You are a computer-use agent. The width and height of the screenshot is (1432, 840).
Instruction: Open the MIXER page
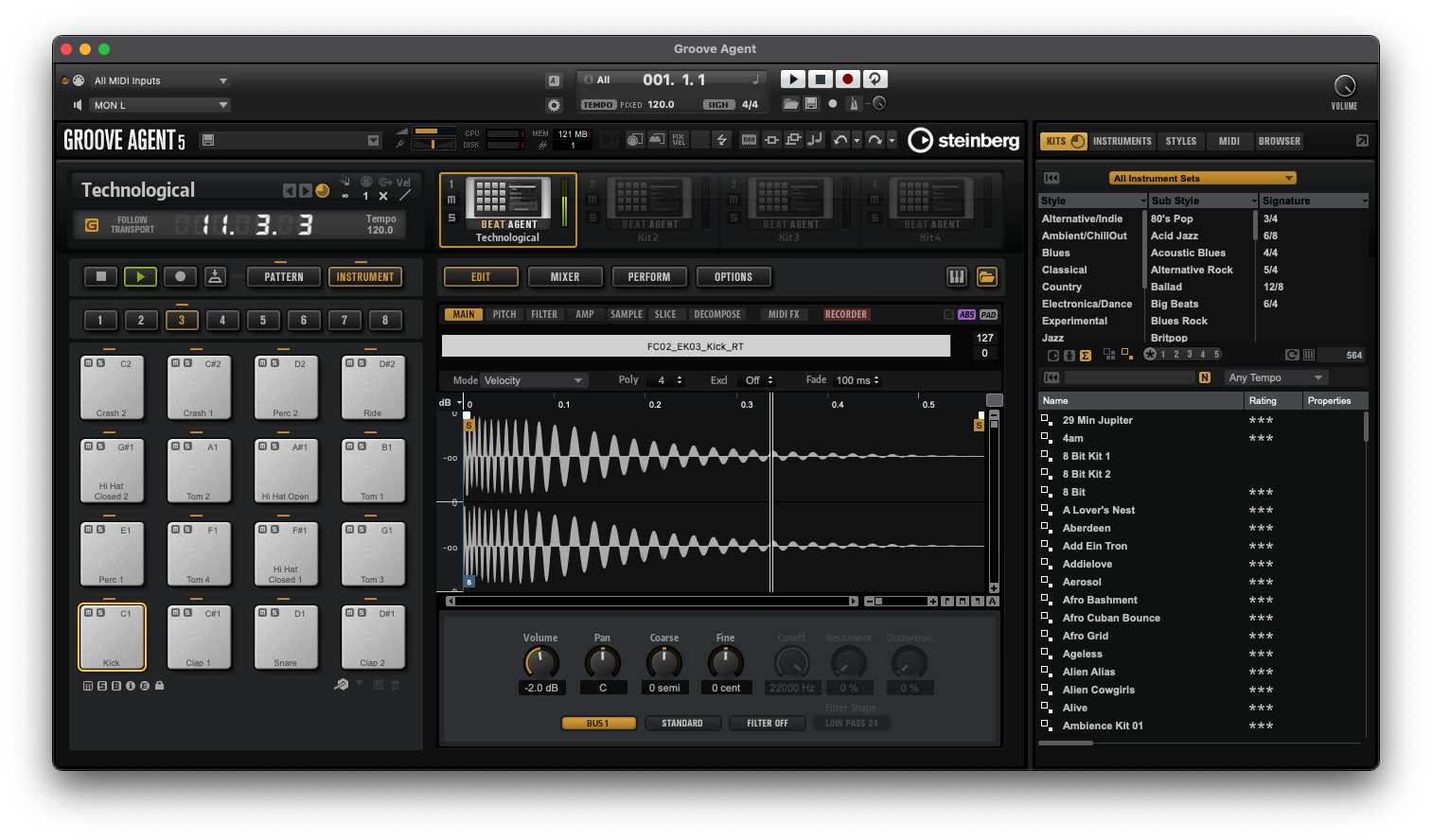(x=565, y=277)
